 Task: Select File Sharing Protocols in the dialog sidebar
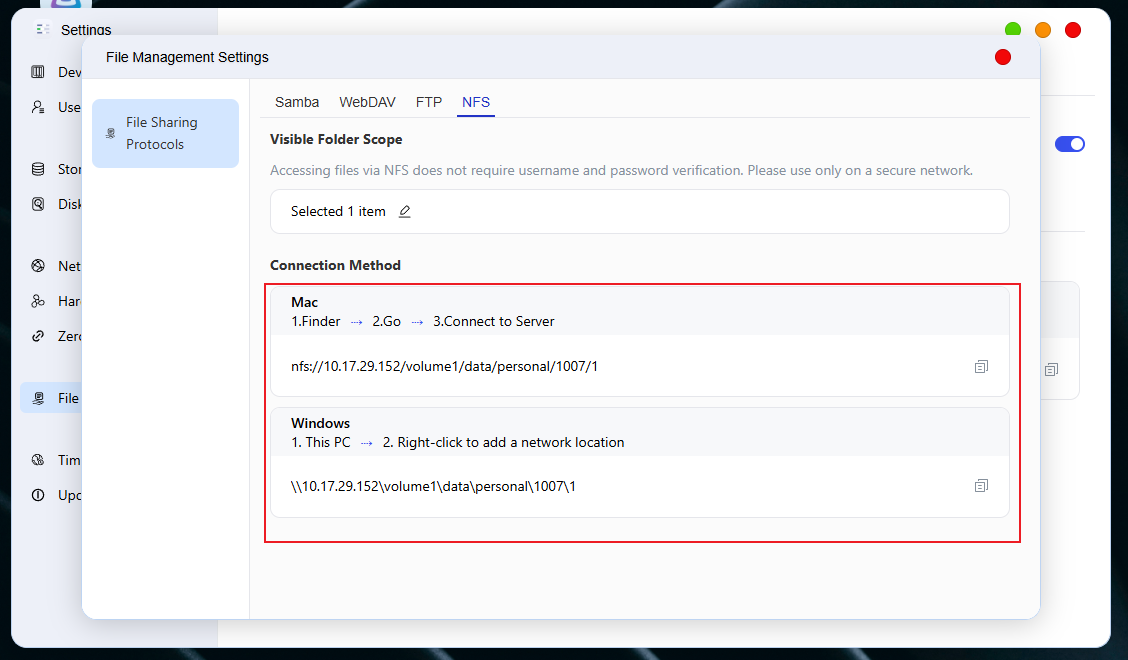tap(165, 133)
